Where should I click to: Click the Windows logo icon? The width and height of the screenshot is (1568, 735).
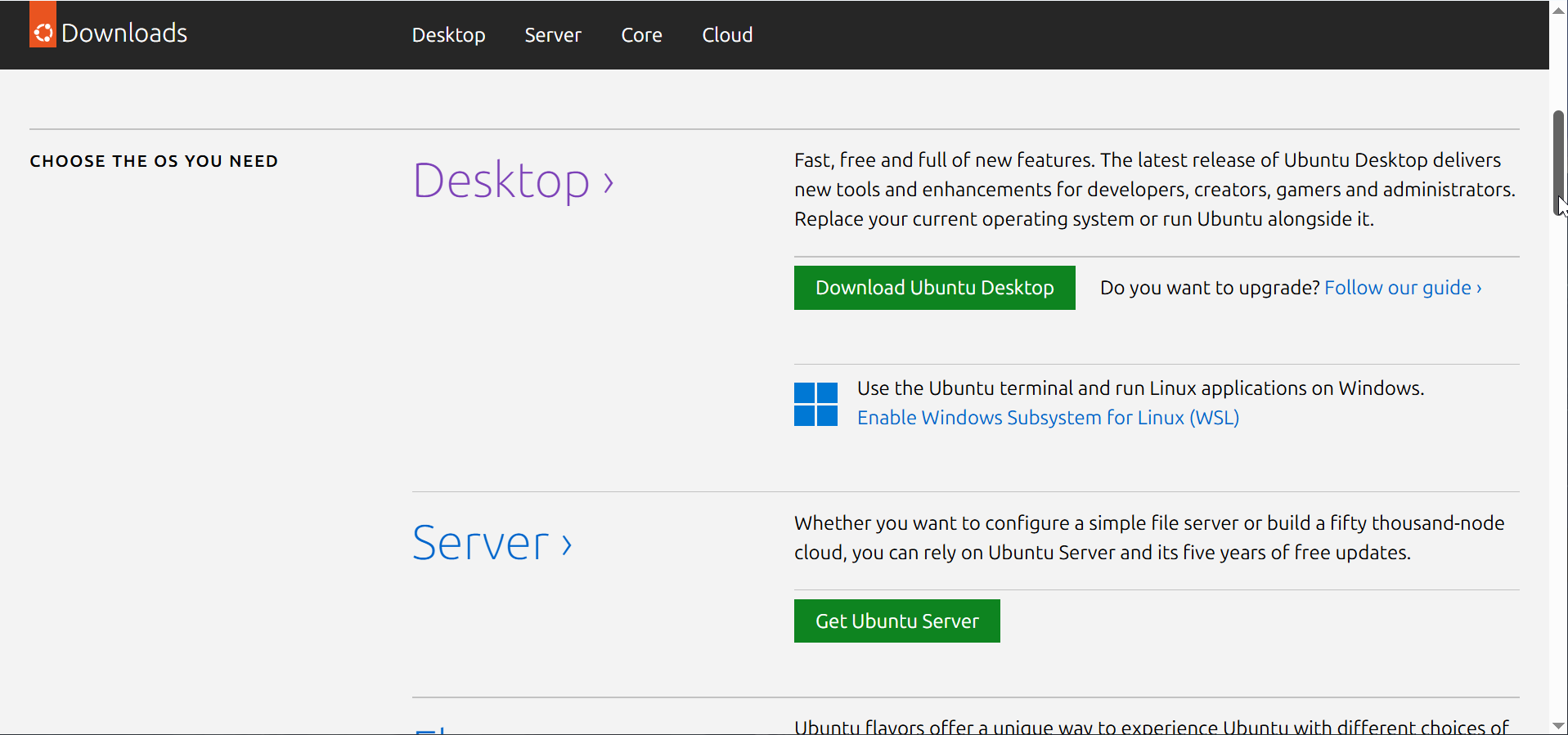click(815, 404)
